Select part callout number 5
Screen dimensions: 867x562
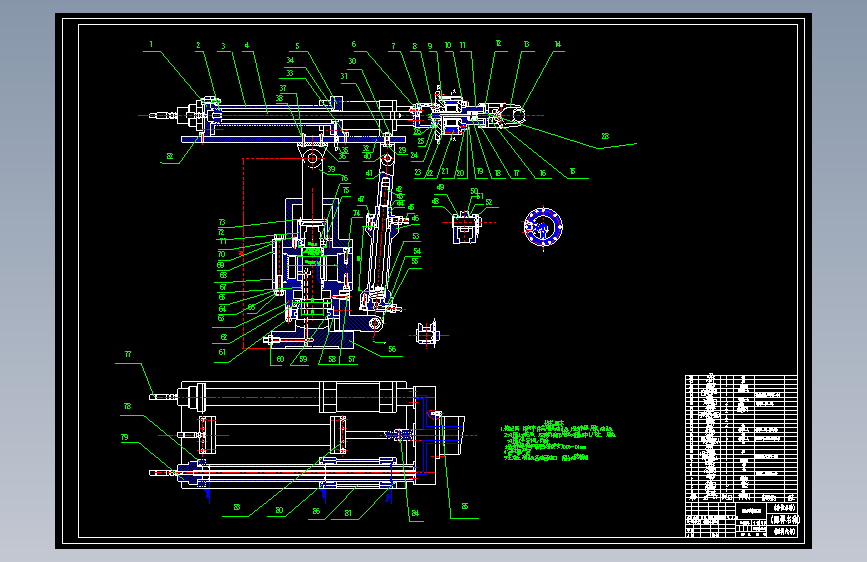(297, 46)
